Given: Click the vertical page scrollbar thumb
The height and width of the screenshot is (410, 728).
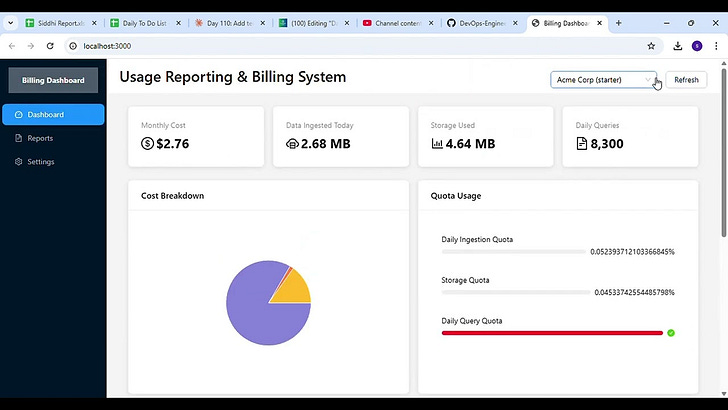Looking at the screenshot, I should tap(724, 153).
